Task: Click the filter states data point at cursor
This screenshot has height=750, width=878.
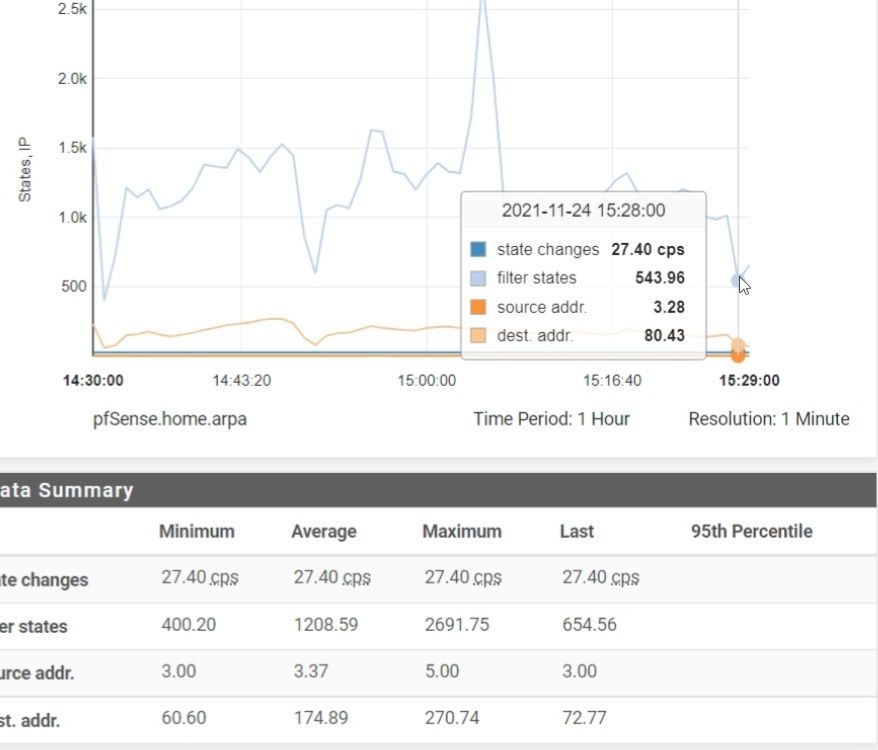Action: 737,281
